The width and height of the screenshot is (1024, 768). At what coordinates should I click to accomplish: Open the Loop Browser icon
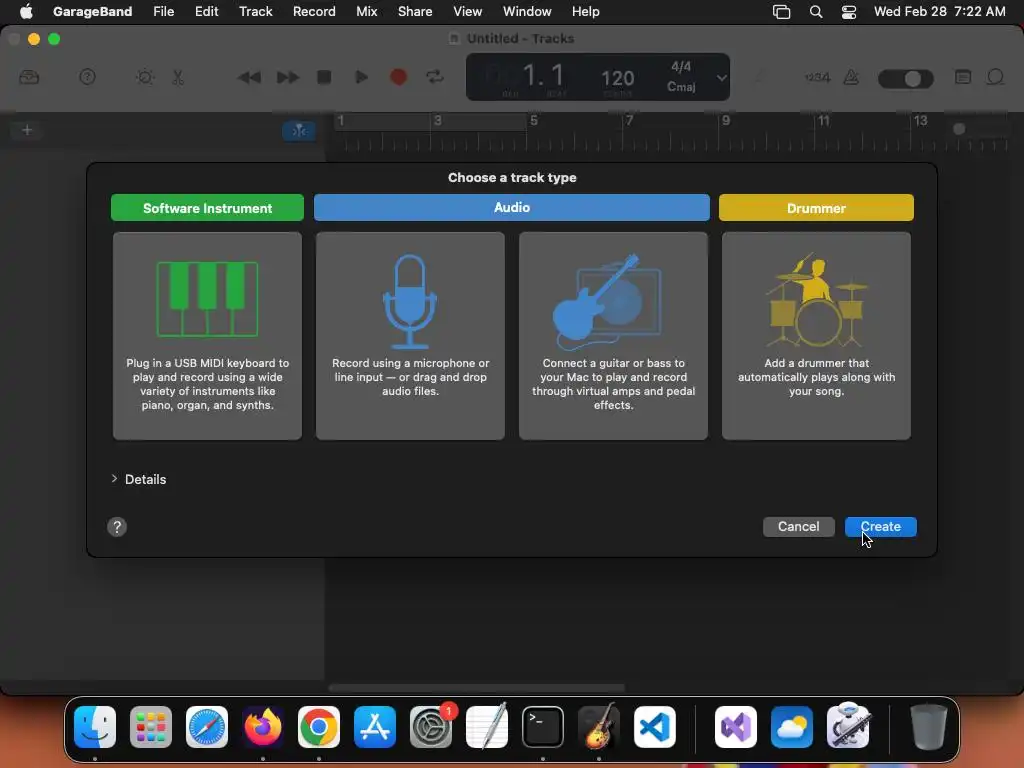click(x=995, y=77)
